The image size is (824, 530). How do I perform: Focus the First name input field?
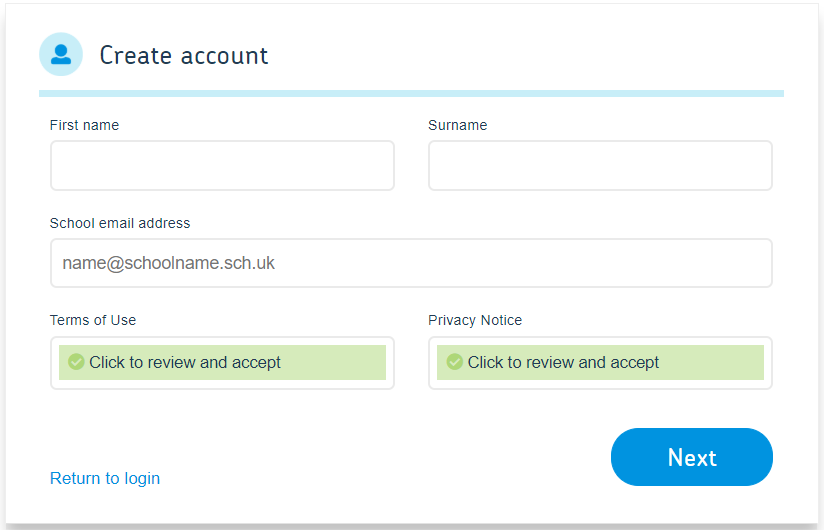[x=222, y=165]
